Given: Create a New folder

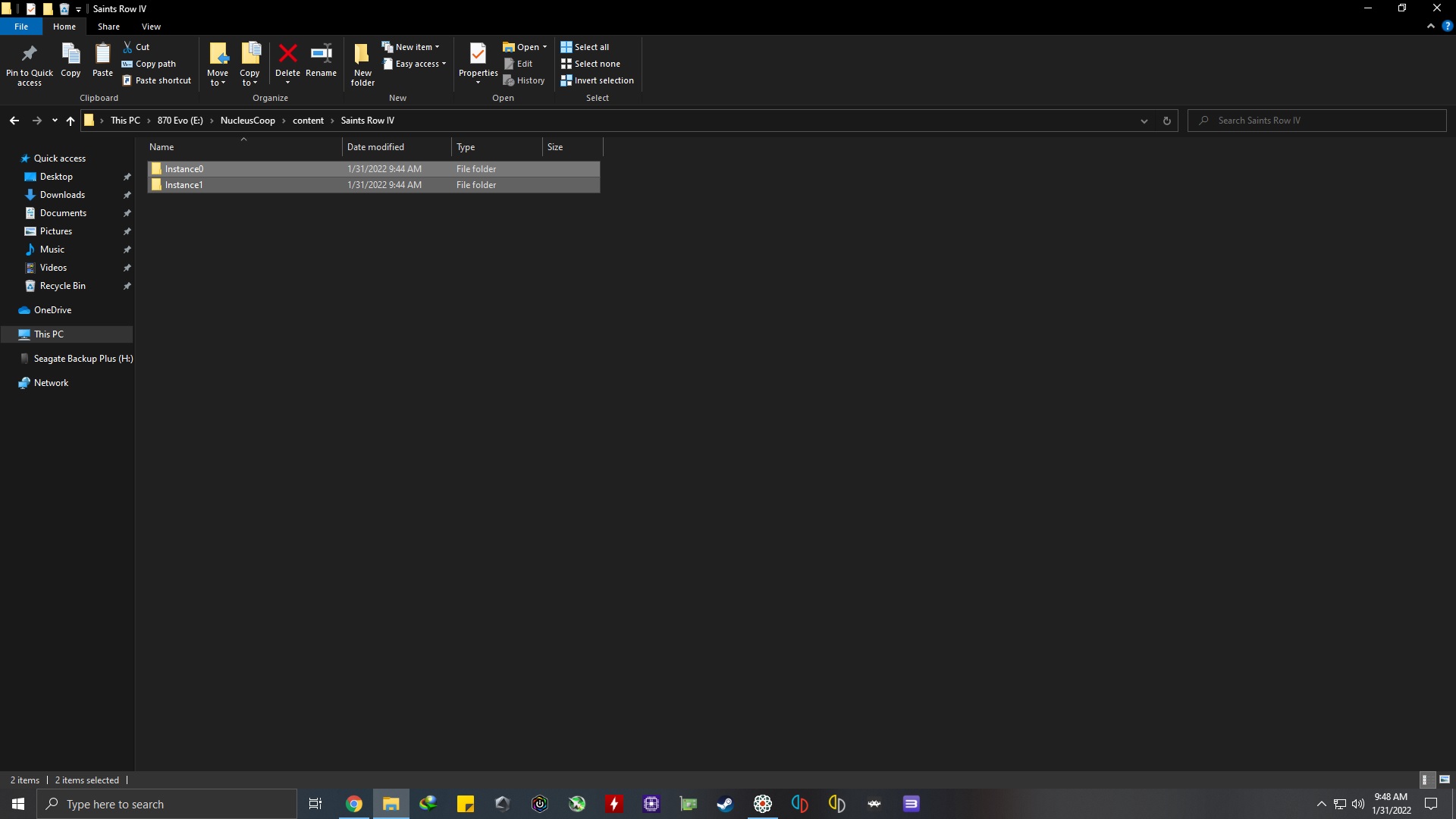Looking at the screenshot, I should point(362,64).
